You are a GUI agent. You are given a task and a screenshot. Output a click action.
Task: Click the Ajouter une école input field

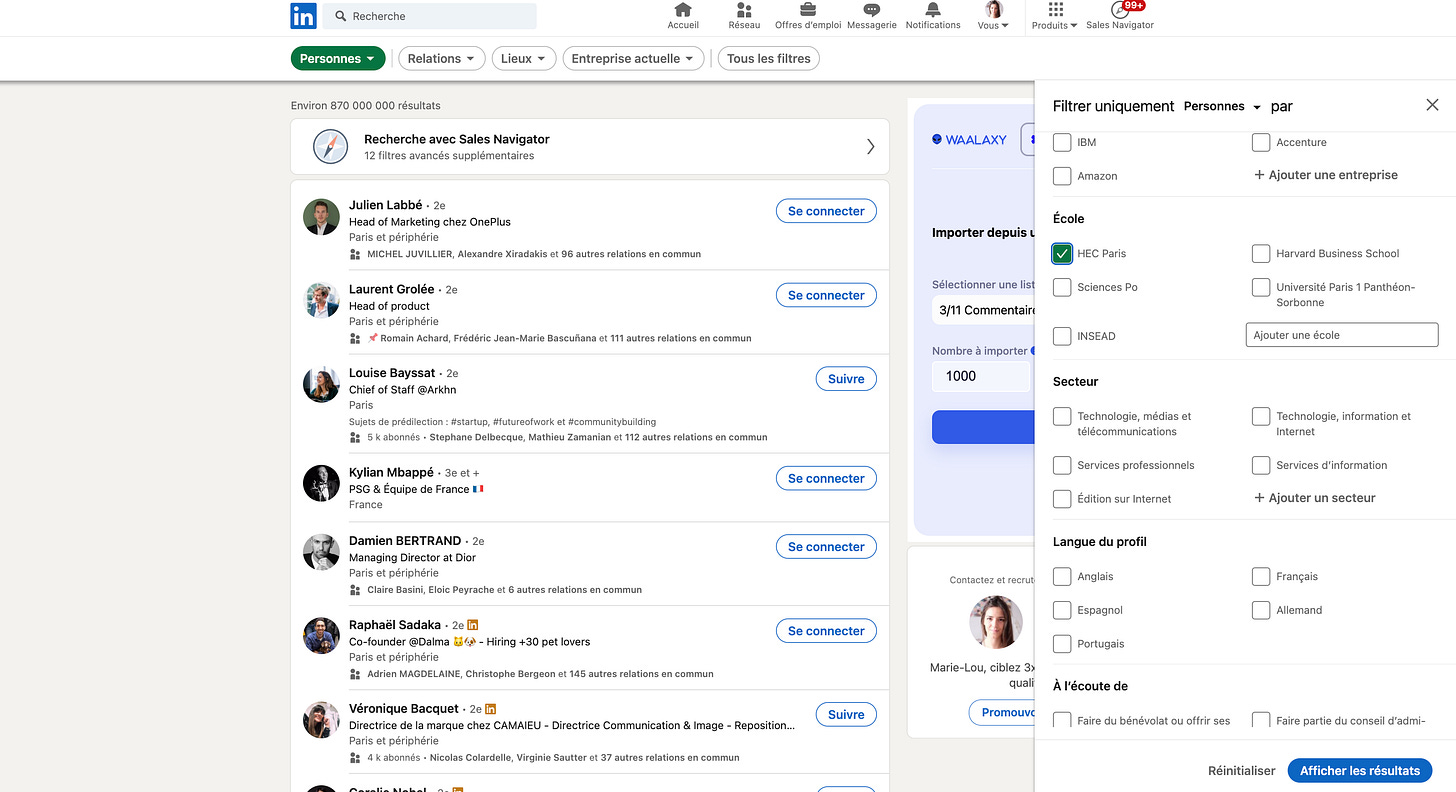tap(1342, 335)
